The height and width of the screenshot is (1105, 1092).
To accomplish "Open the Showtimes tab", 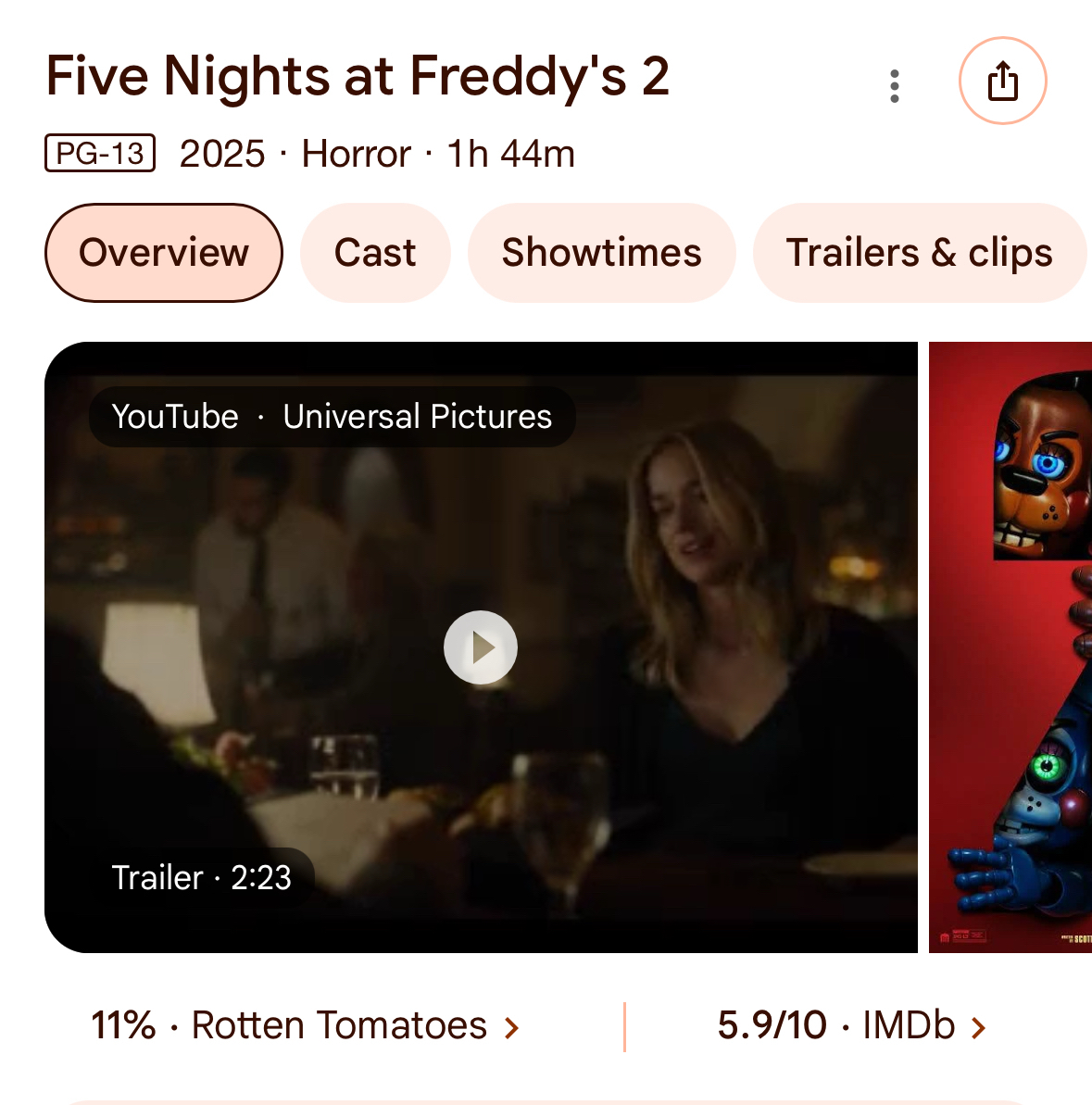I will (x=602, y=253).
